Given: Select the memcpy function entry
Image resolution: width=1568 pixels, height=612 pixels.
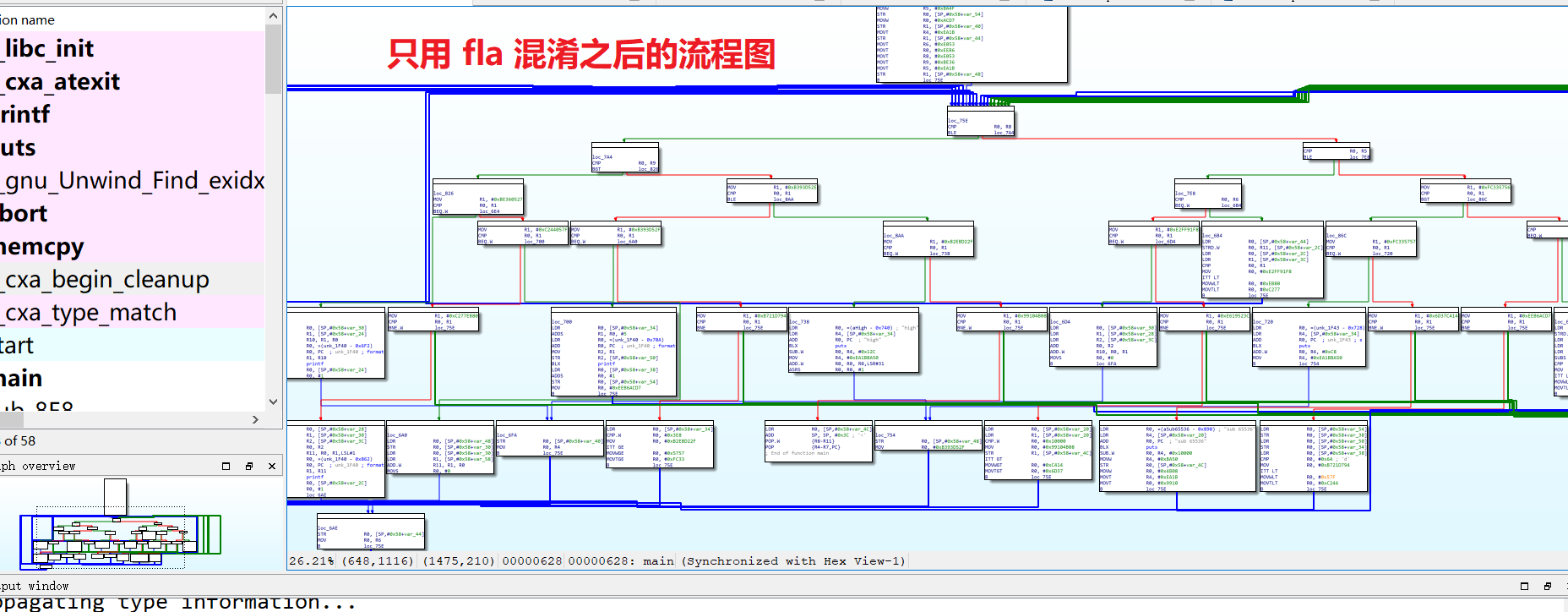Looking at the screenshot, I should point(132,246).
